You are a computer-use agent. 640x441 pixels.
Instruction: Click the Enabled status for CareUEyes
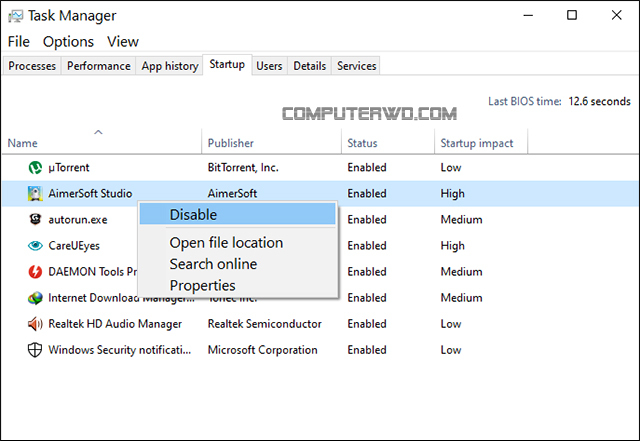[x=367, y=246]
